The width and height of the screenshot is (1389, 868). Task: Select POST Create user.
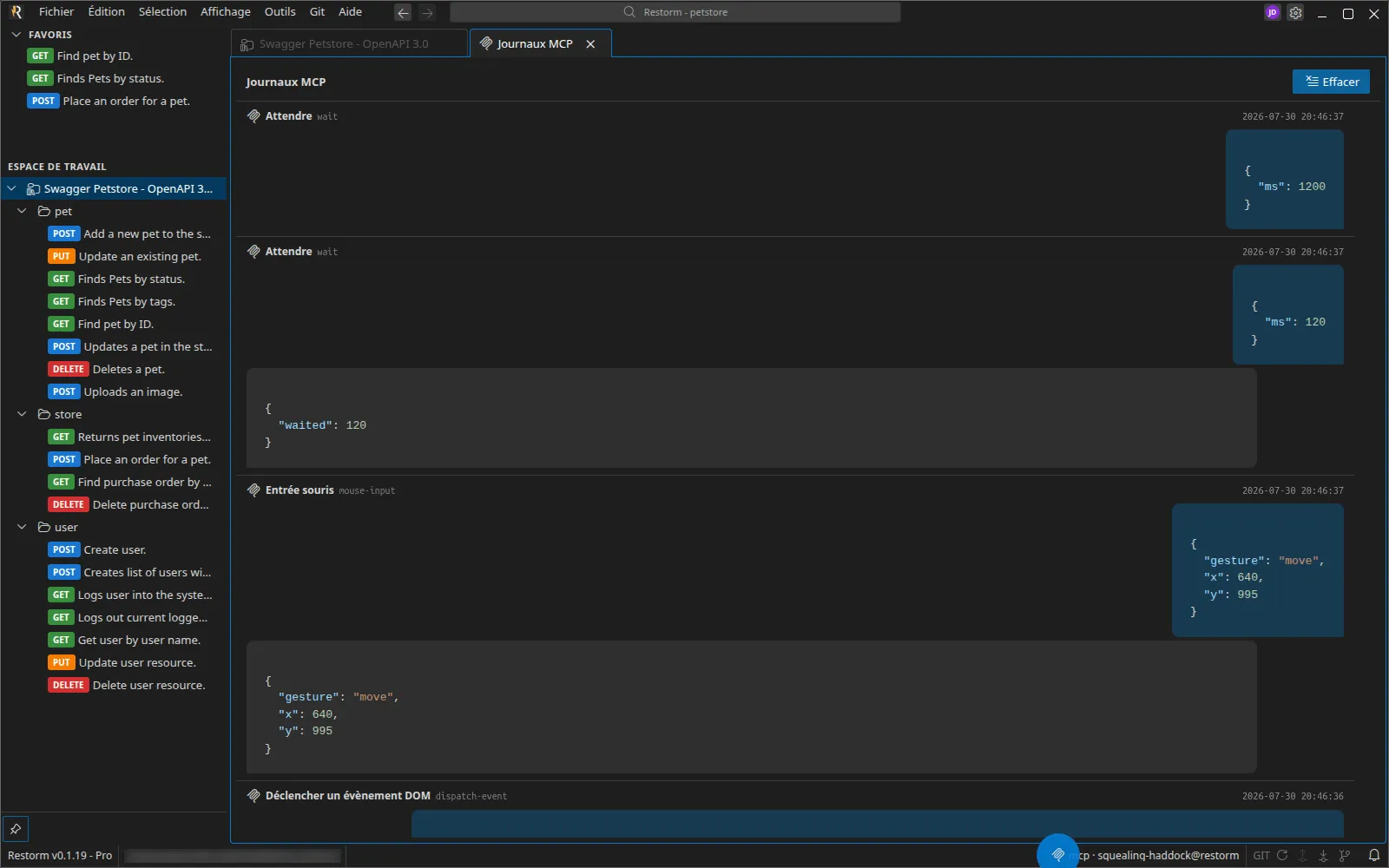tap(114, 549)
